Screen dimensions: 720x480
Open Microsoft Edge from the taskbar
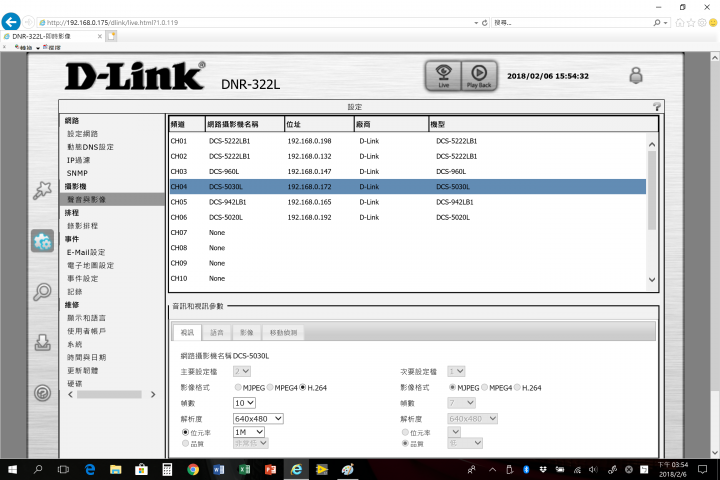90,469
